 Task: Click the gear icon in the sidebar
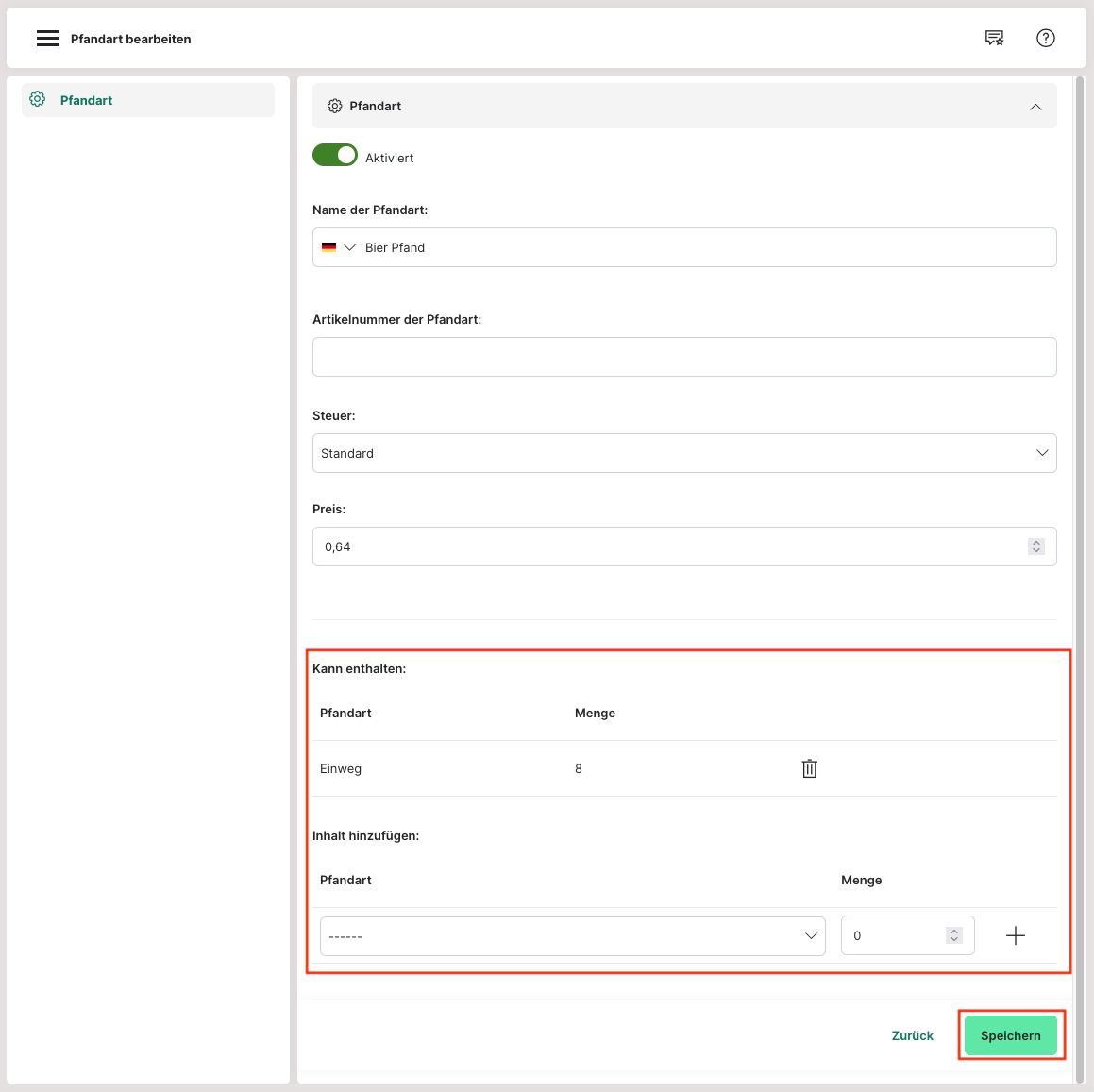point(38,99)
